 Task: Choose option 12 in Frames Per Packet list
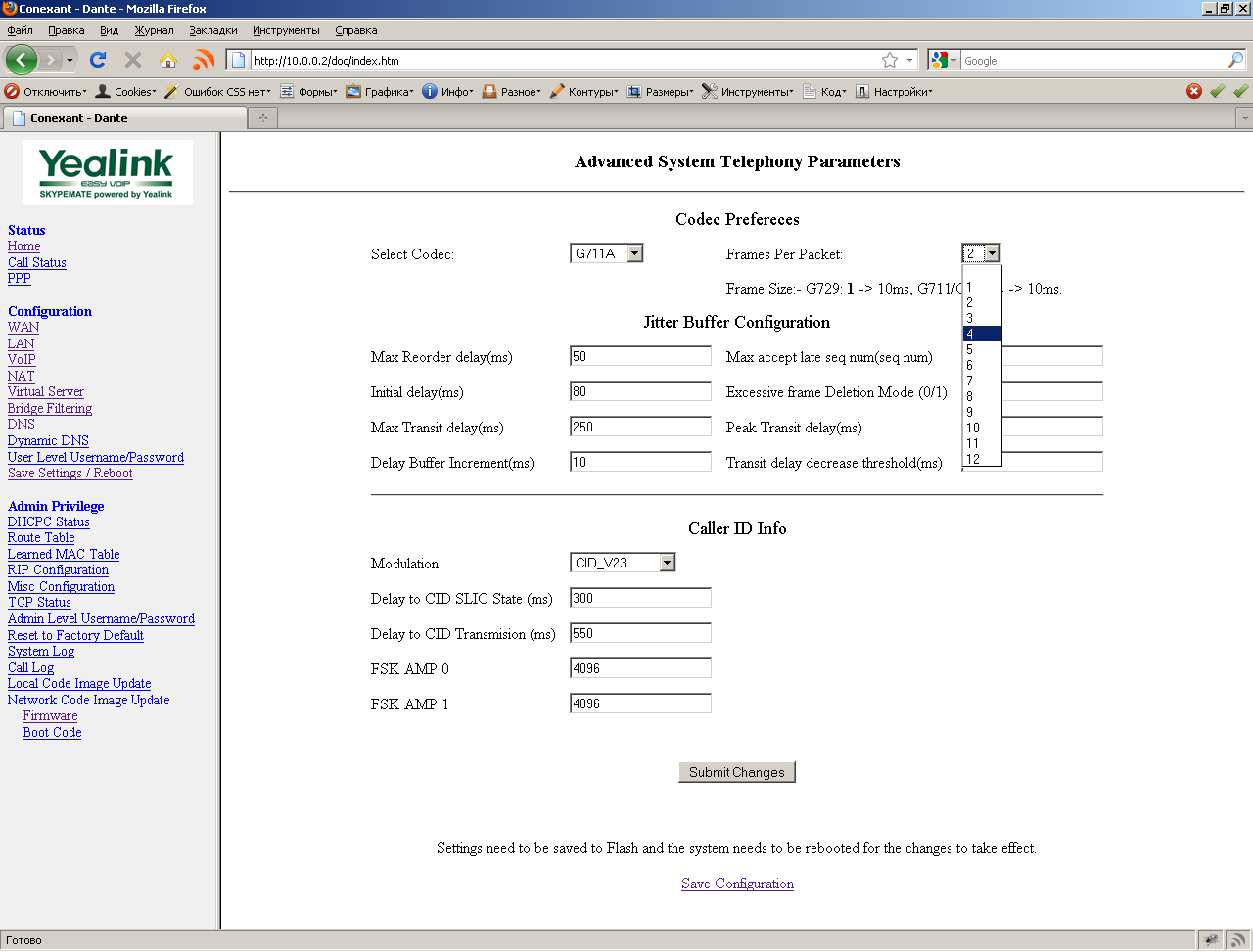[x=982, y=459]
